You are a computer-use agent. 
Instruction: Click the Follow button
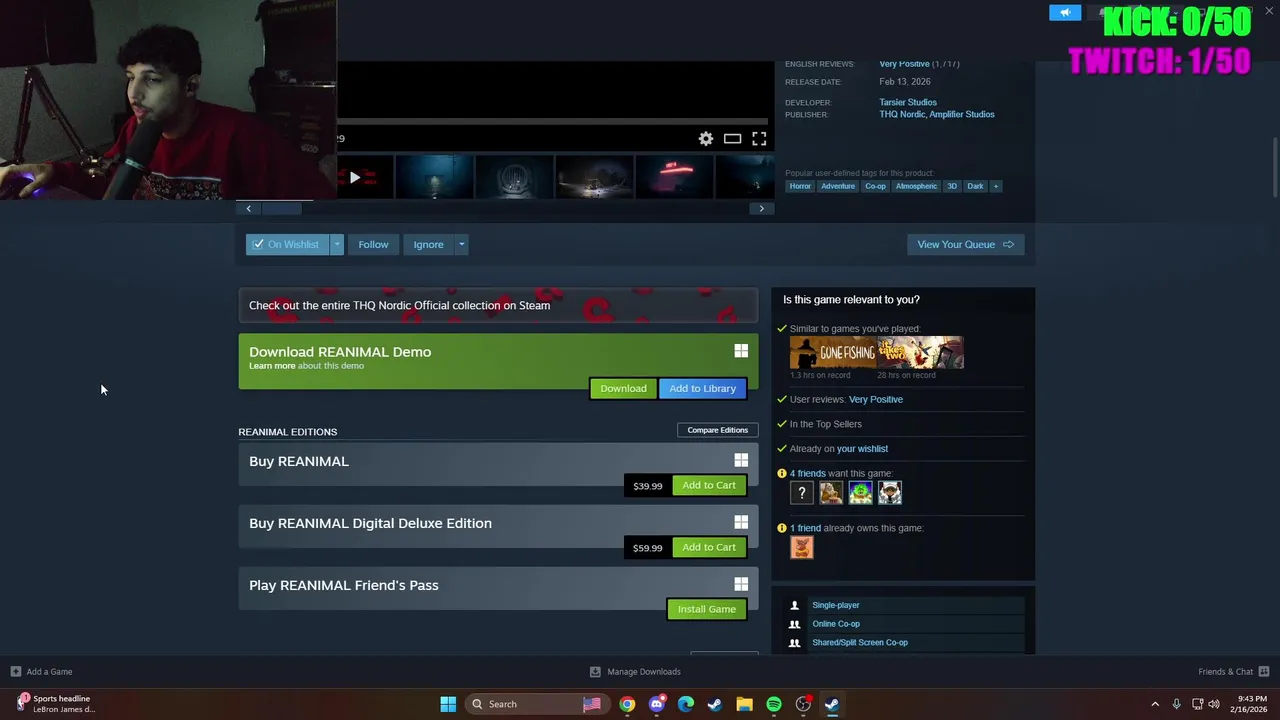click(x=373, y=244)
